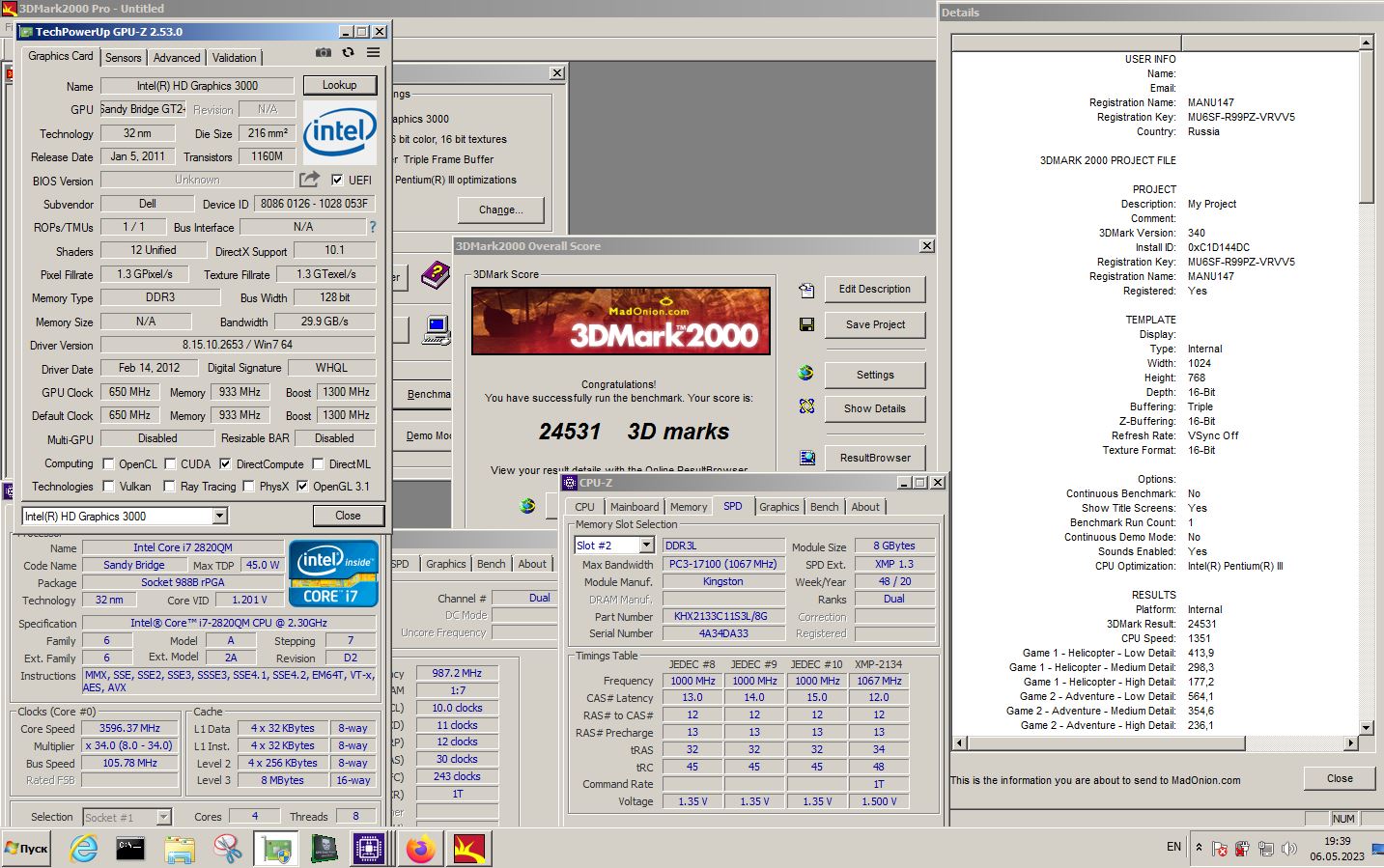Image resolution: width=1384 pixels, height=868 pixels.
Task: Click the Bus Interface question mark icon
Action: coord(373,227)
